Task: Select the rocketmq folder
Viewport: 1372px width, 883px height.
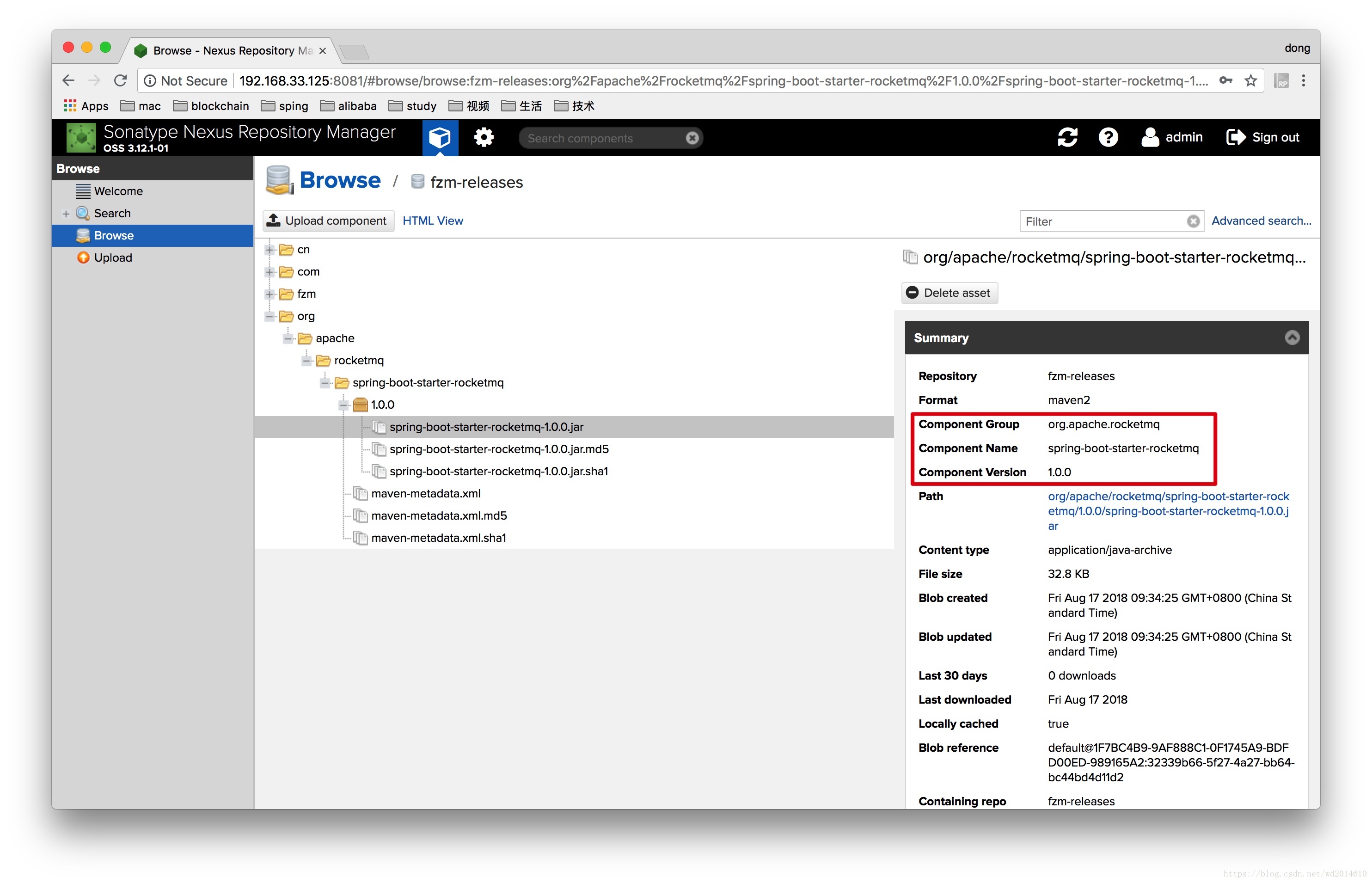Action: (x=358, y=361)
